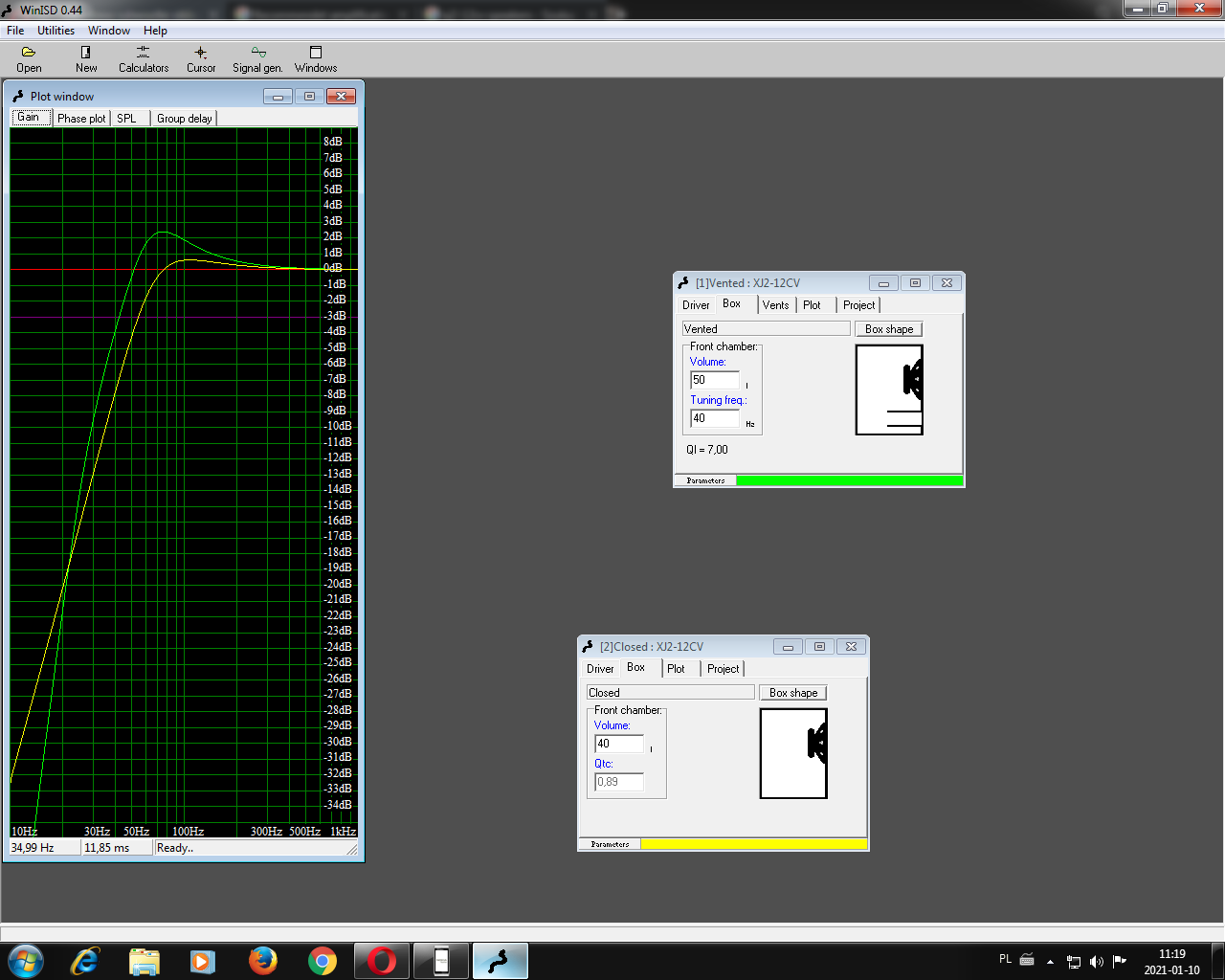
Task: Select the SPL tab in Plot window
Action: 126,119
